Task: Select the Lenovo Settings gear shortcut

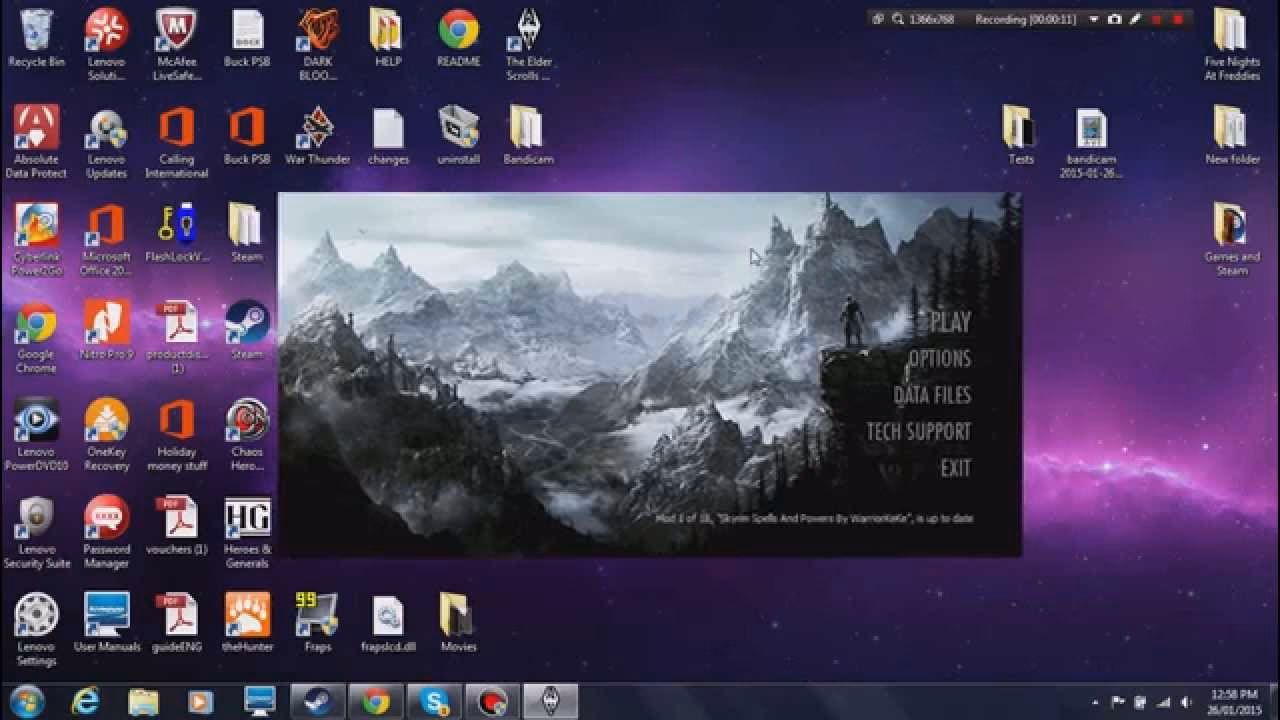Action: click(36, 630)
